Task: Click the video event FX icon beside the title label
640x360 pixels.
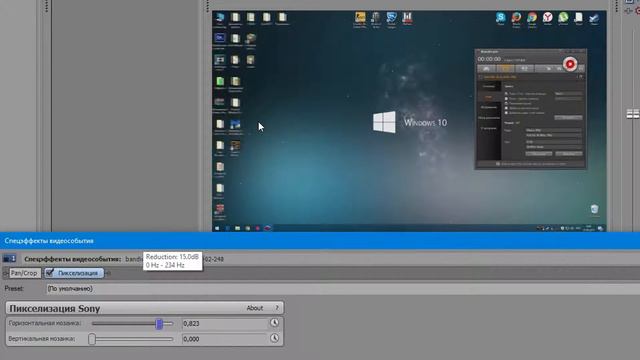Action: pyautogui.click(x=9, y=259)
